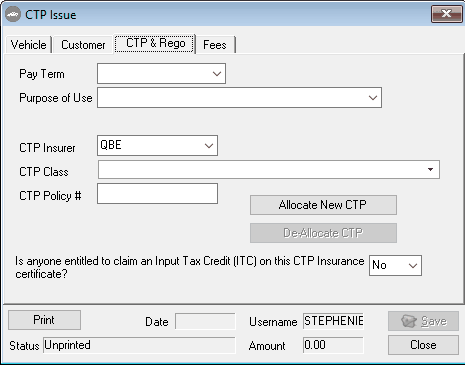Click the Save button with disk icon
Screen dimensions: 465x366
423,321
